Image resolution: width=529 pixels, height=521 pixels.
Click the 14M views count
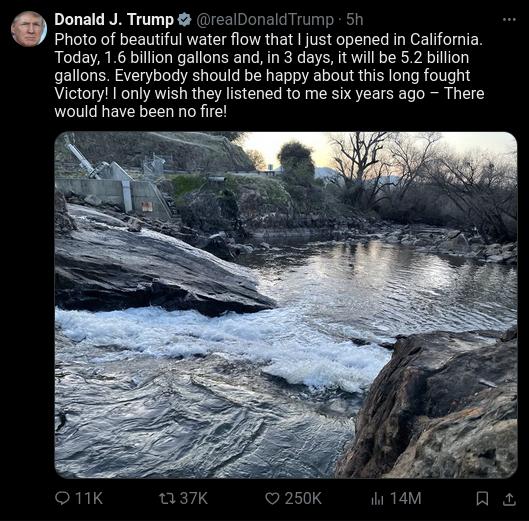pyautogui.click(x=406, y=498)
